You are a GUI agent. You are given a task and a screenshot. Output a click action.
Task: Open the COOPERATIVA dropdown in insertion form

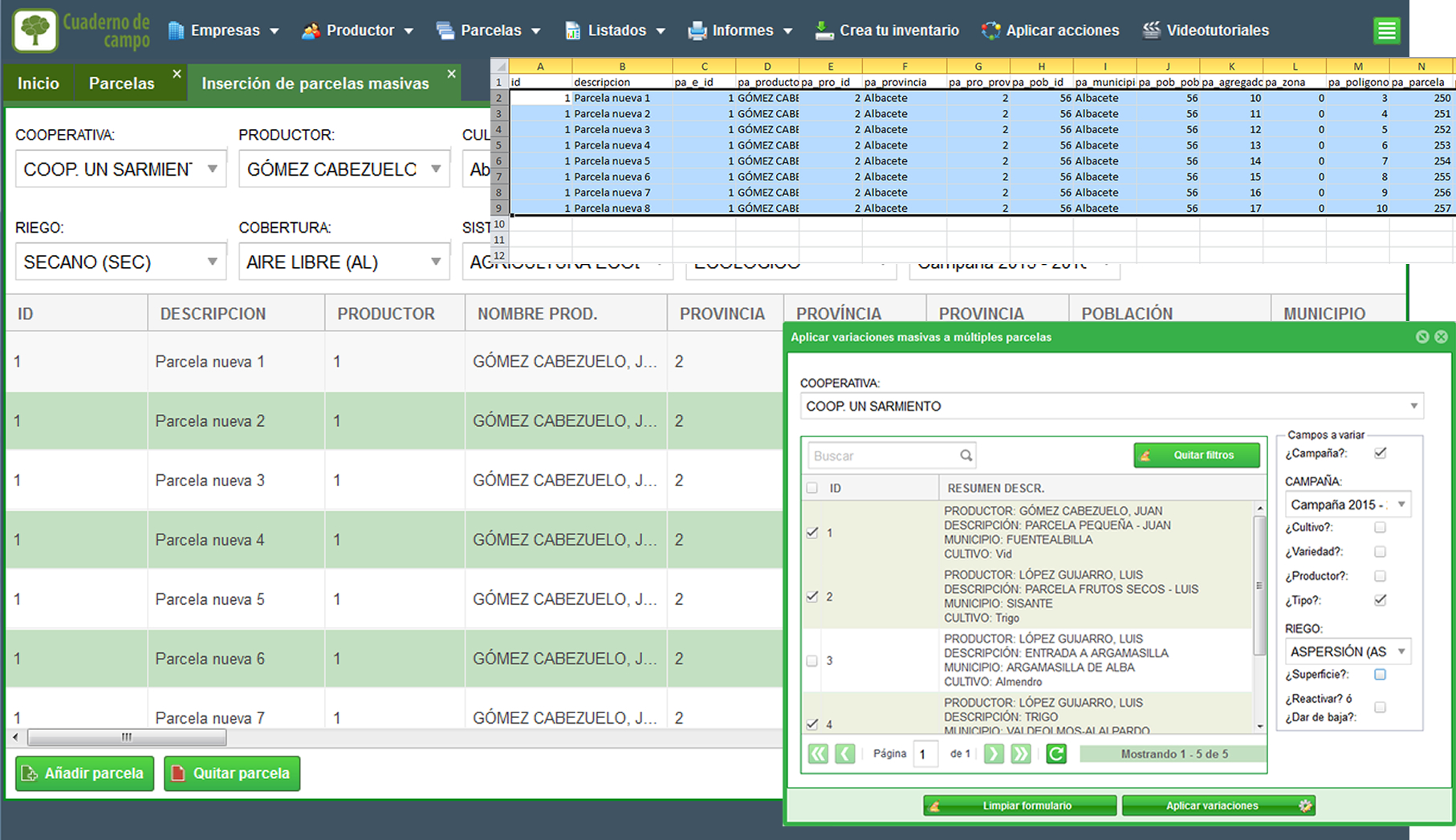click(x=120, y=169)
